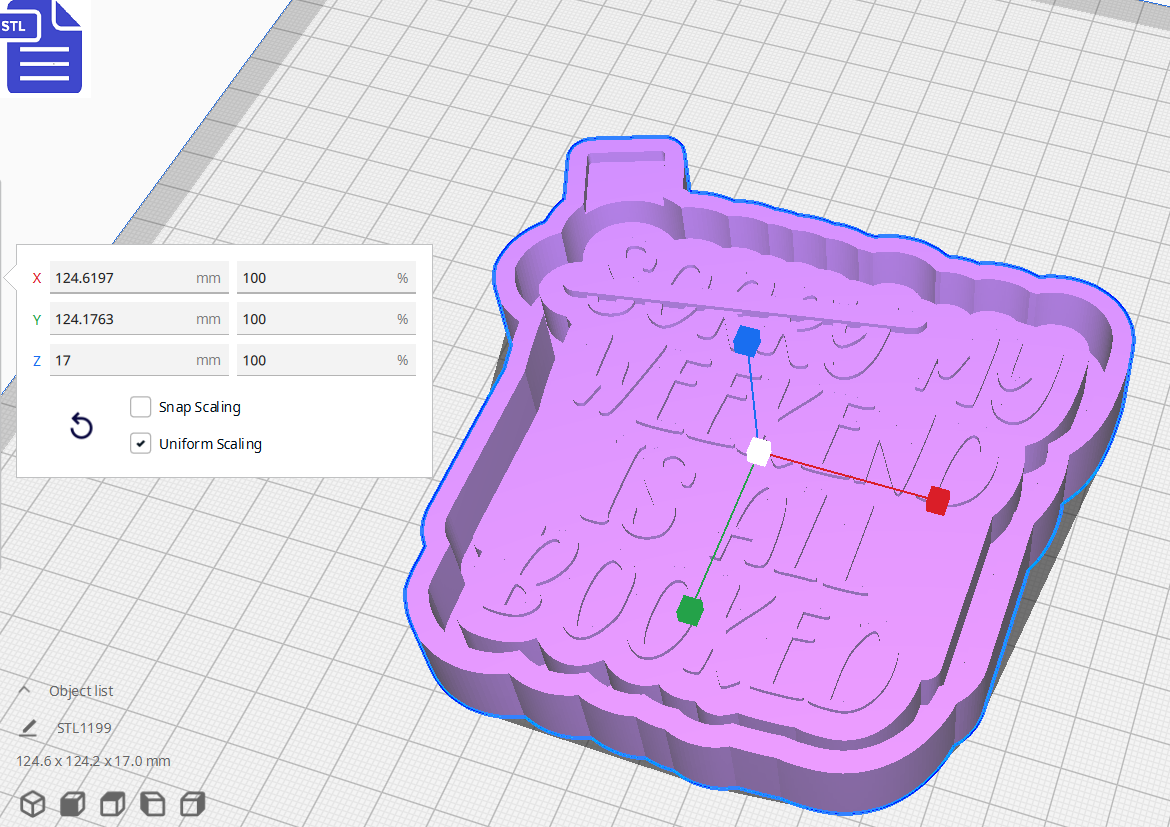Click the Z dimension input showing 17 mm
The height and width of the screenshot is (827, 1170).
tap(139, 359)
